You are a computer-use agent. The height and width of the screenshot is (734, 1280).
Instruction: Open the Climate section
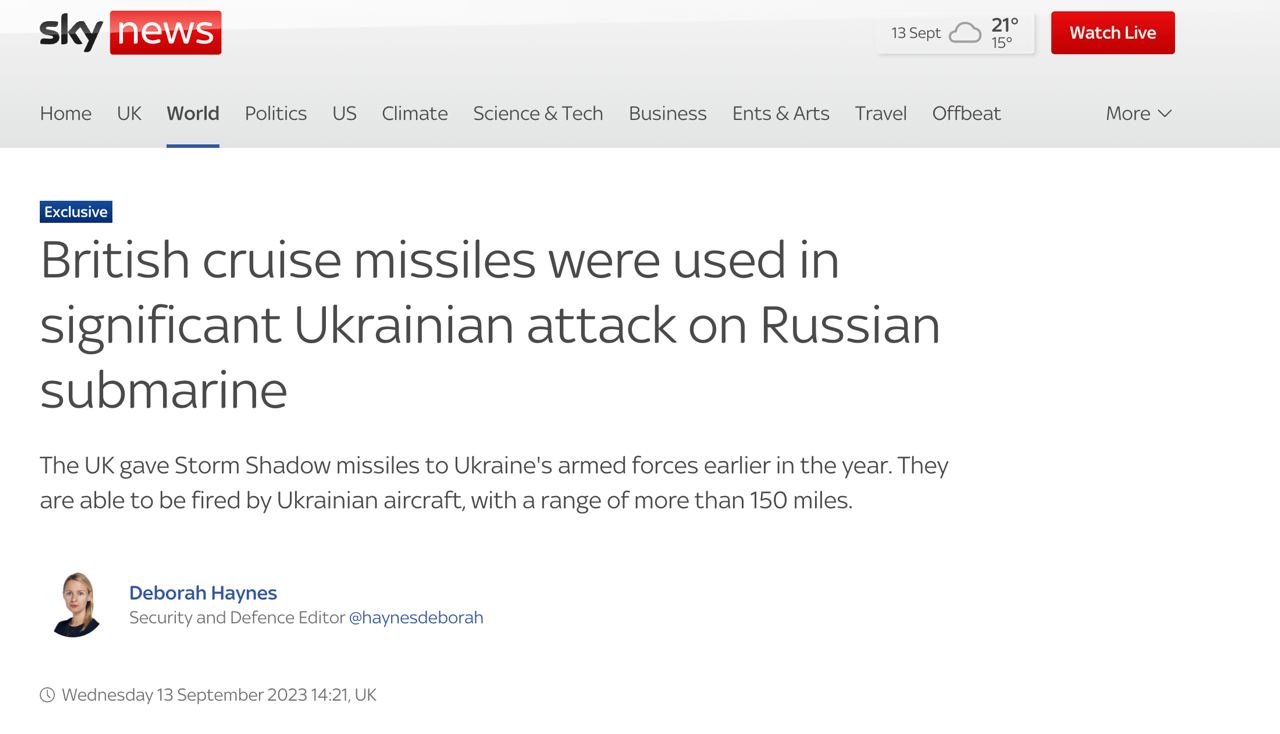415,113
